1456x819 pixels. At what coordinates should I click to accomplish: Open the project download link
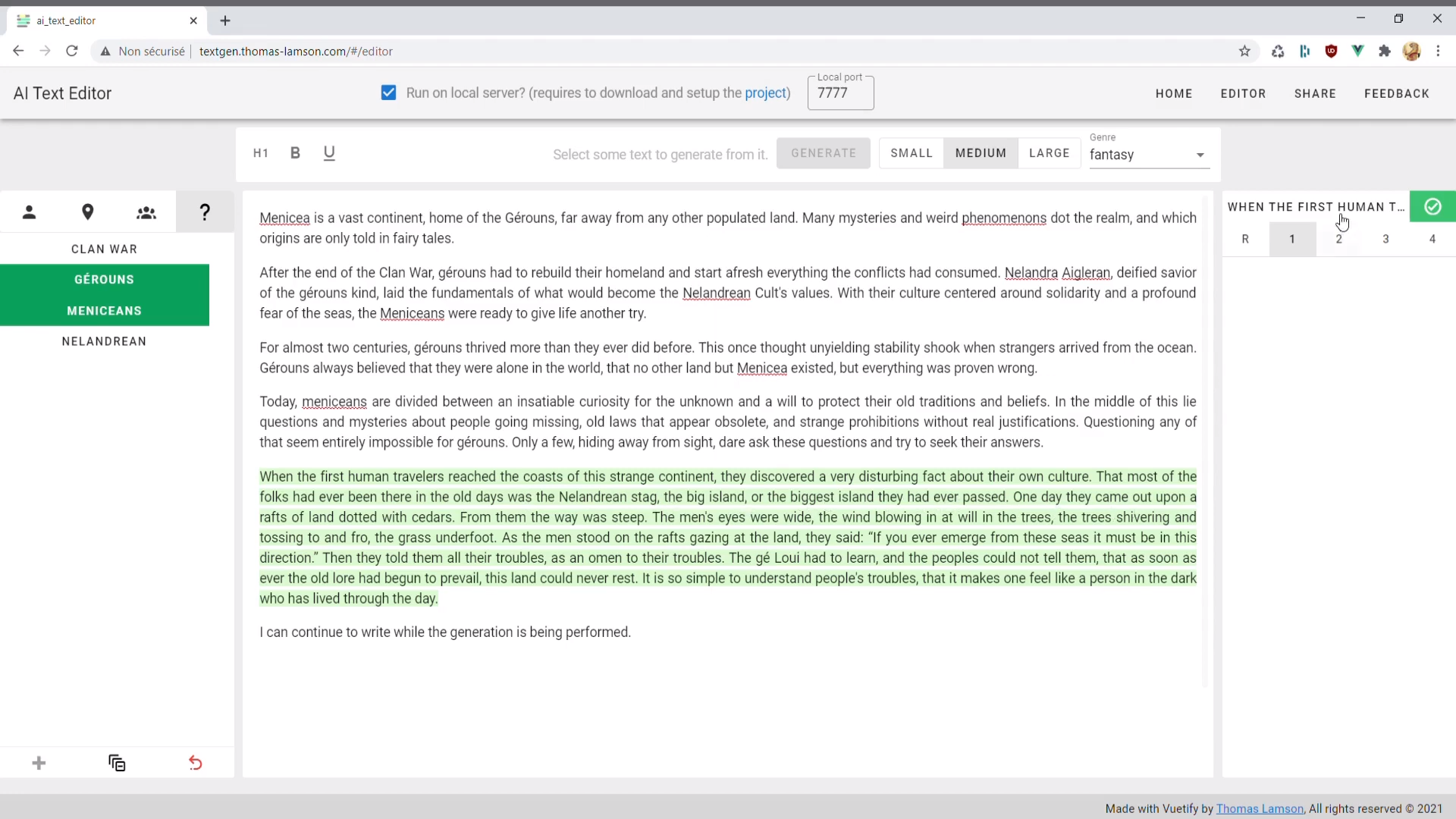pyautogui.click(x=766, y=93)
